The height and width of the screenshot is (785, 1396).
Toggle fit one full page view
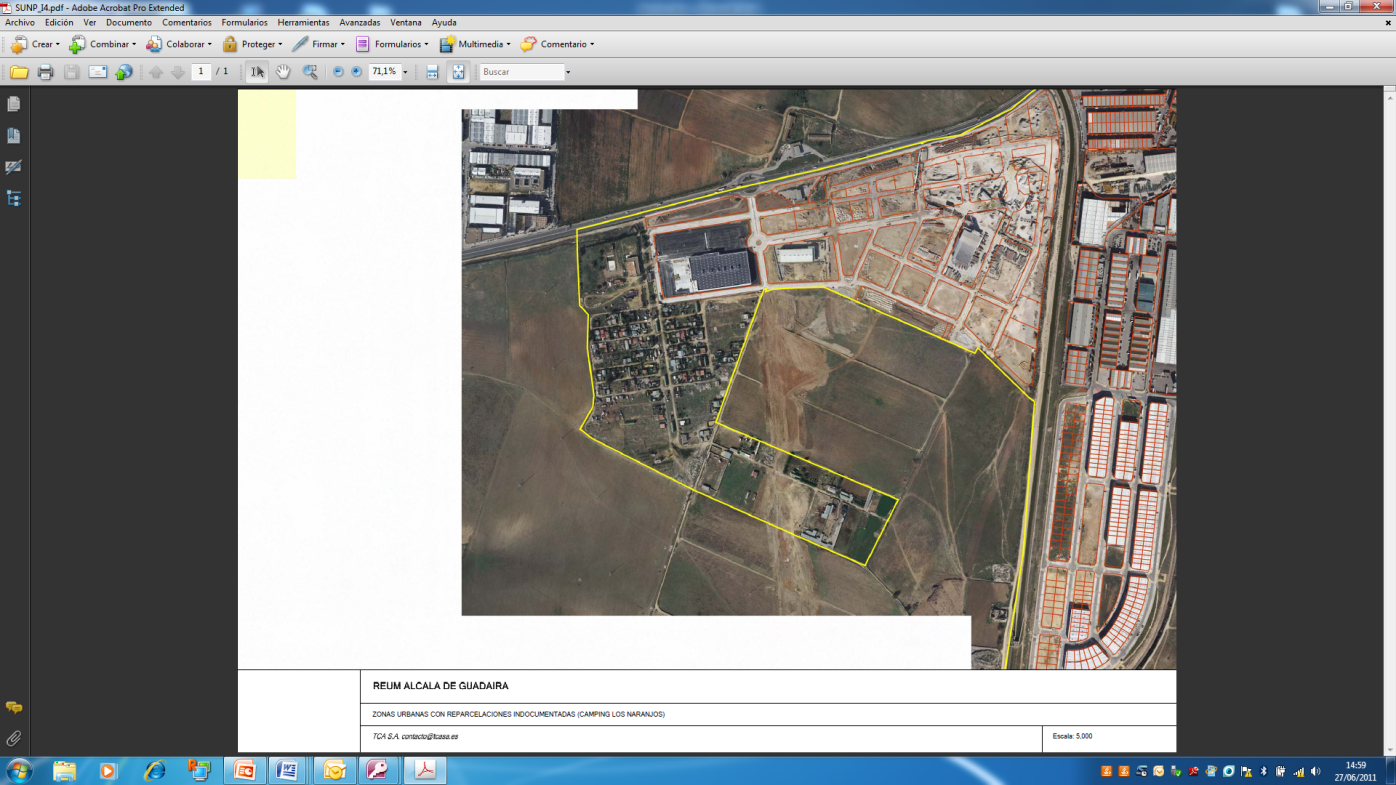coord(458,72)
